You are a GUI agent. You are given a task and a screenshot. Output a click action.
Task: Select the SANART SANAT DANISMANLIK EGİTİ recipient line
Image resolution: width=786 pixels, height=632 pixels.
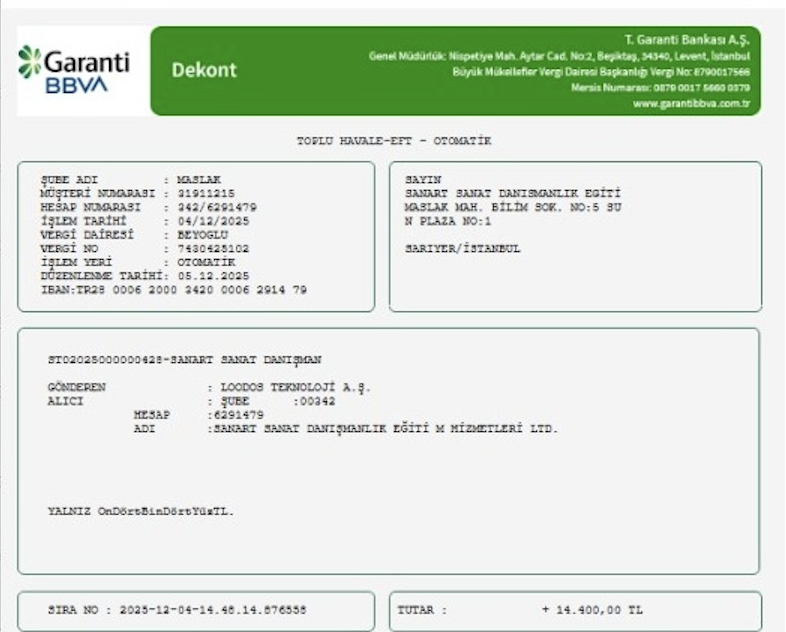(513, 193)
